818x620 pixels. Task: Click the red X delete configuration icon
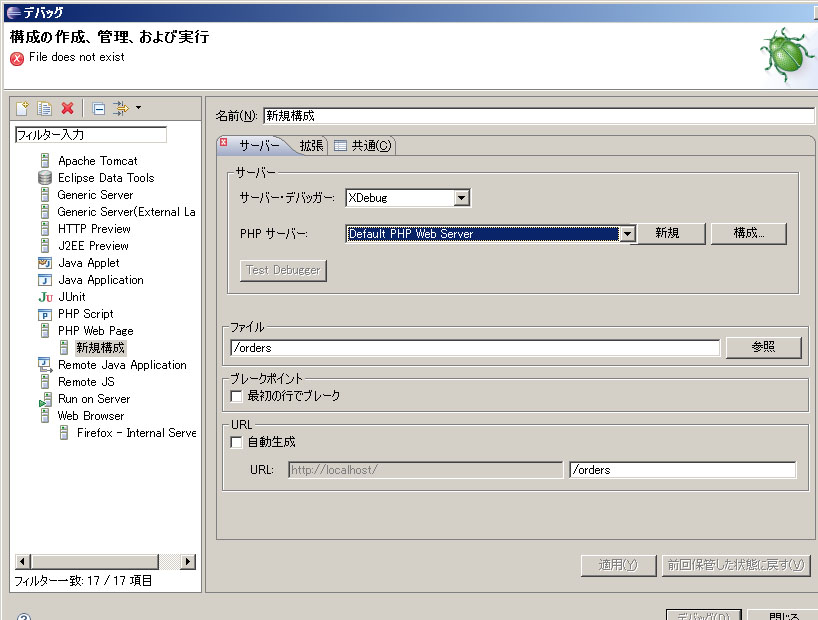(x=68, y=107)
